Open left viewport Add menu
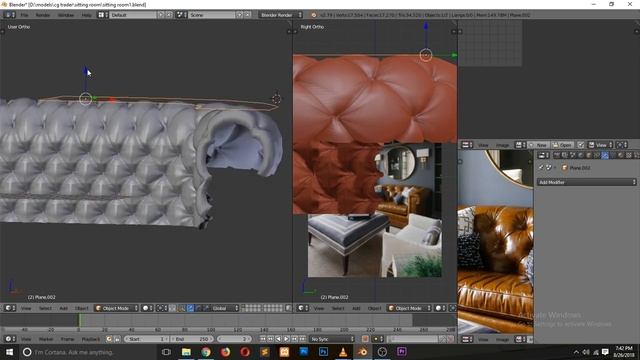The width and height of the screenshot is (640, 360). [64, 308]
